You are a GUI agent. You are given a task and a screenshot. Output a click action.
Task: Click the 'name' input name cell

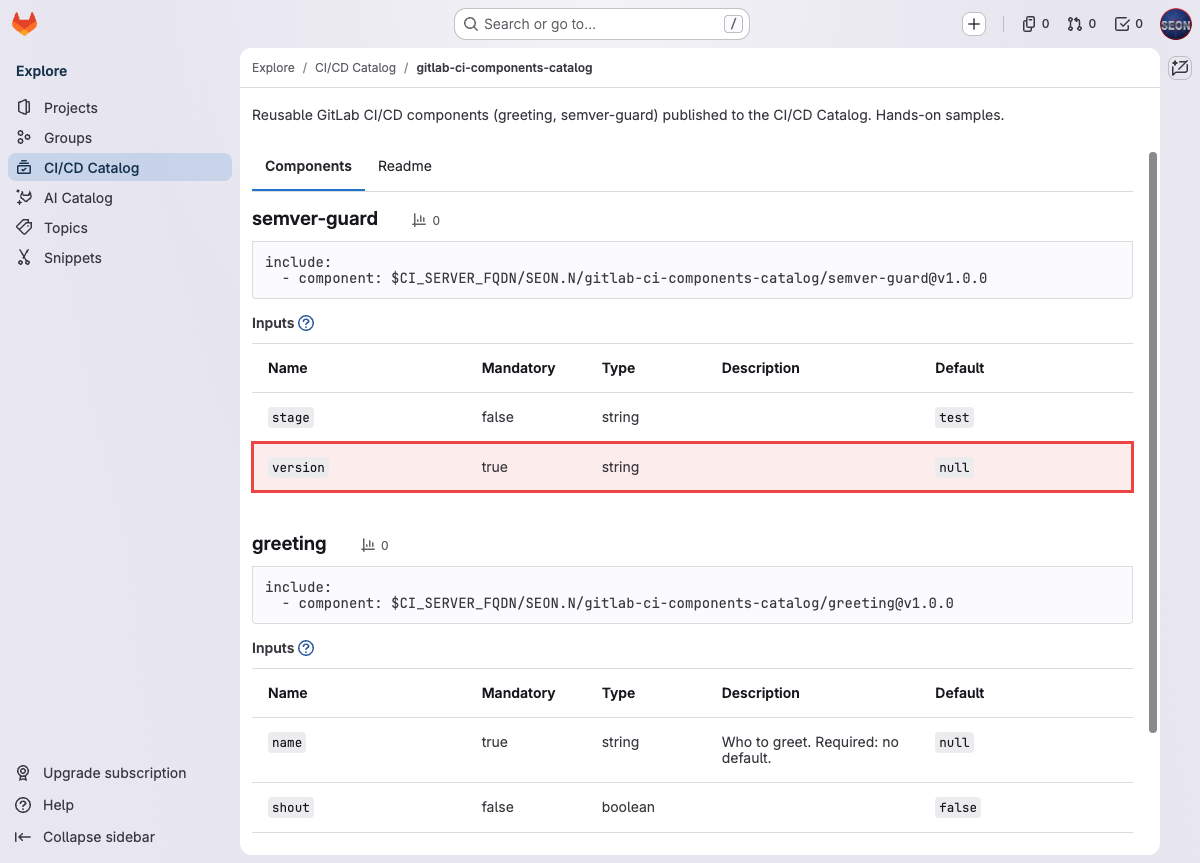(x=287, y=742)
